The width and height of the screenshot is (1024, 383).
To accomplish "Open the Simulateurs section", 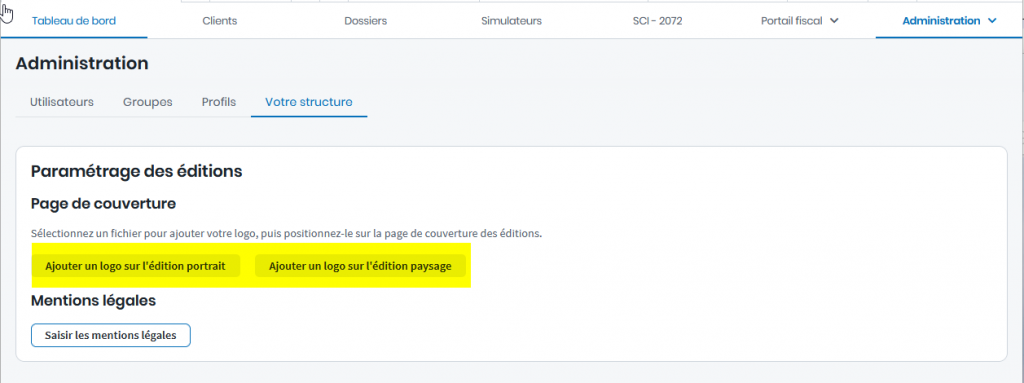I will (x=511, y=21).
